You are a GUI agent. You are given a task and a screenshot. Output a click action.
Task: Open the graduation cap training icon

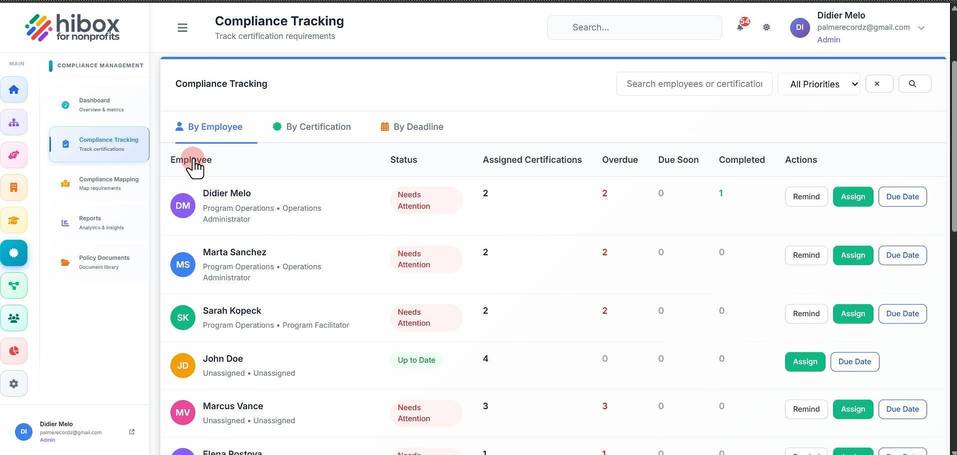13,220
